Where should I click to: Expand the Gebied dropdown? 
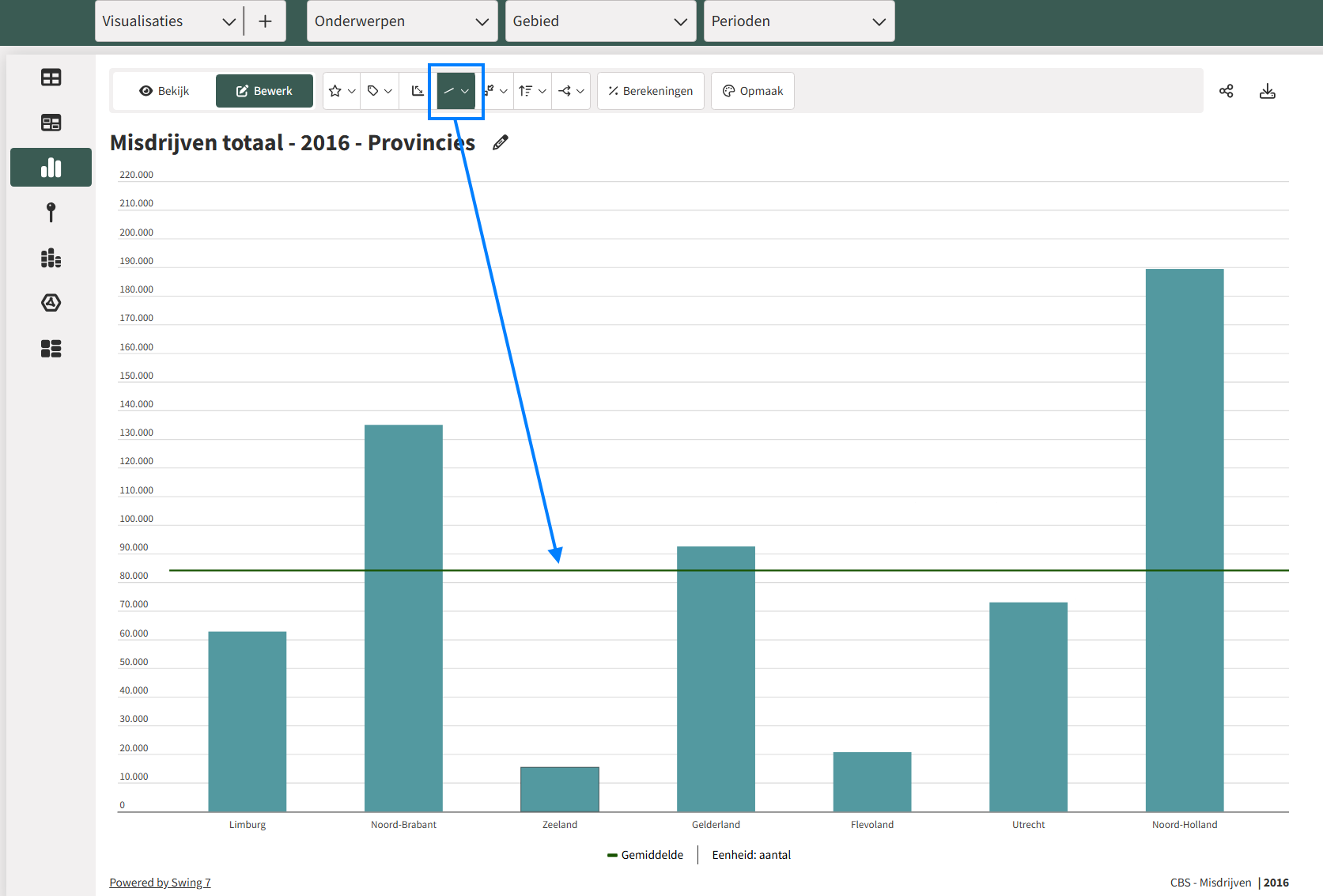600,21
